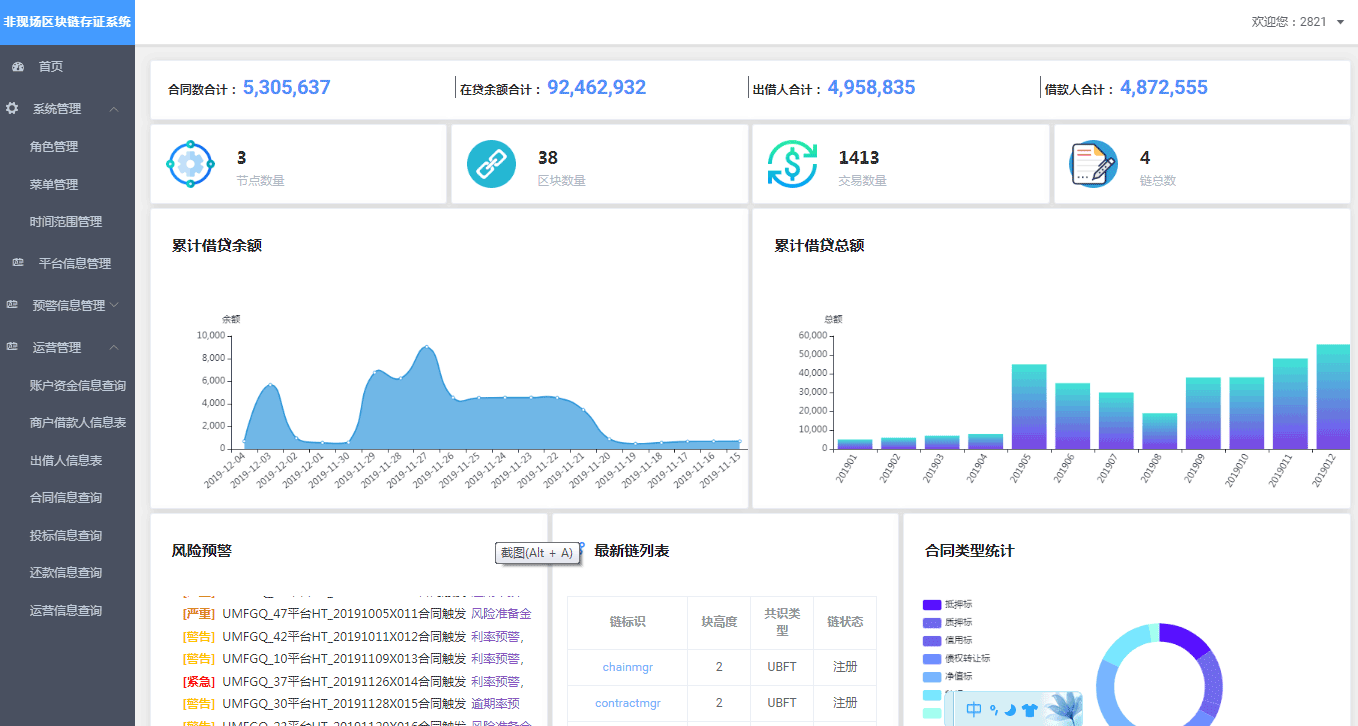Click the 链总数 notepad icon
Image resolution: width=1358 pixels, height=726 pixels.
pyautogui.click(x=1093, y=164)
